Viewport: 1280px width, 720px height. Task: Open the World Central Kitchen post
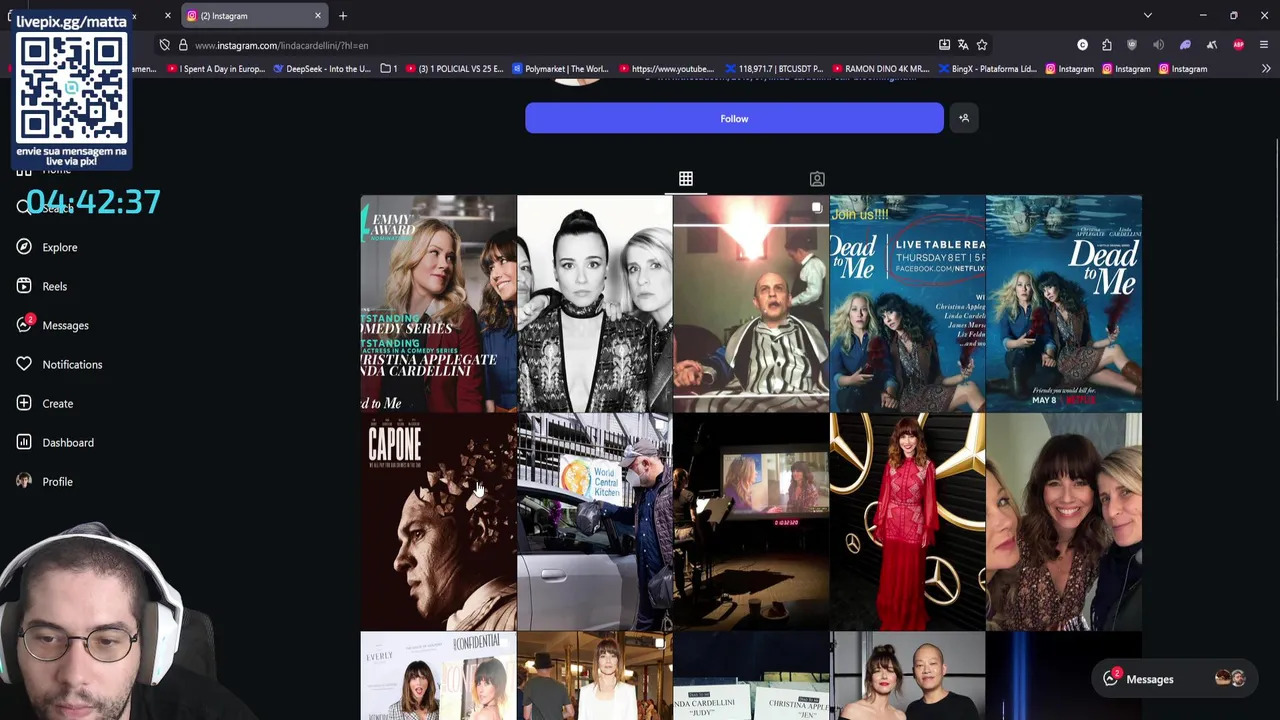[594, 522]
